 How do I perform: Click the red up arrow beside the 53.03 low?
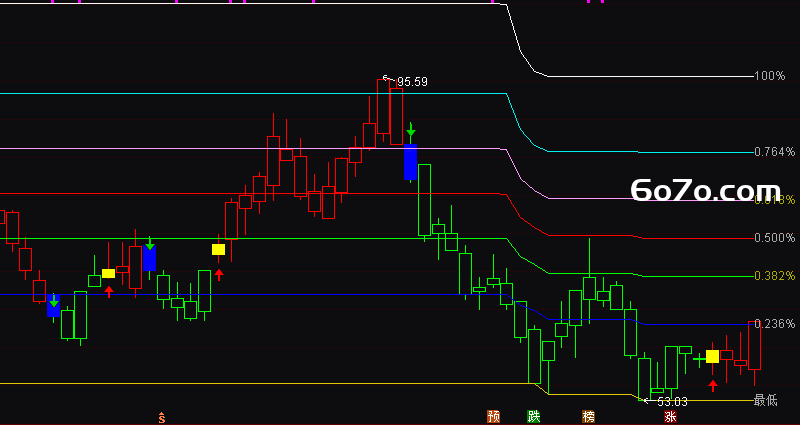[713, 385]
